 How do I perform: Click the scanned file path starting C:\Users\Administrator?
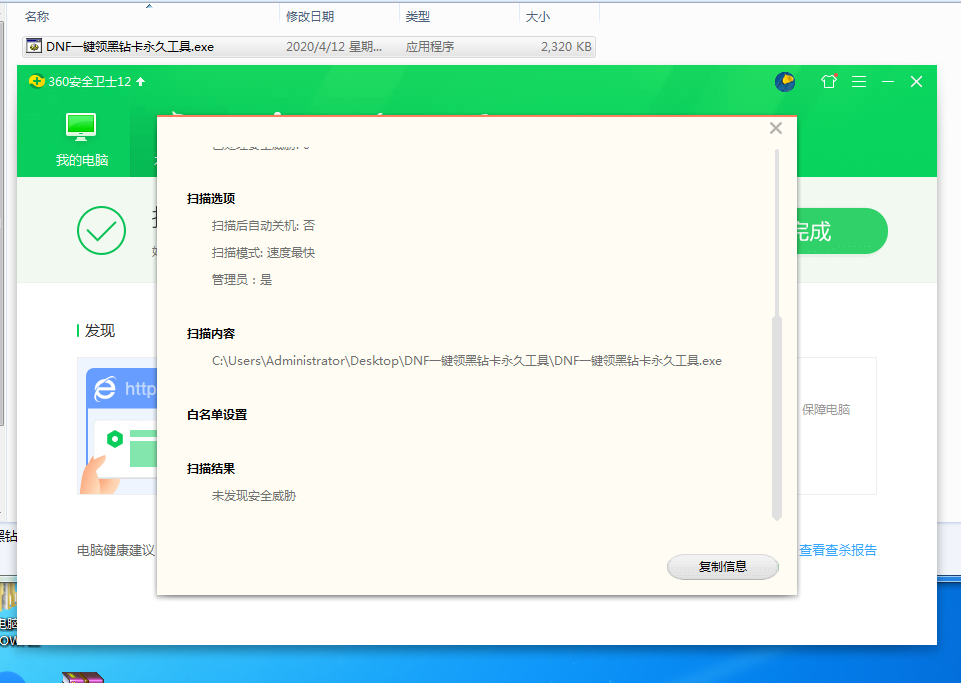[x=467, y=361]
